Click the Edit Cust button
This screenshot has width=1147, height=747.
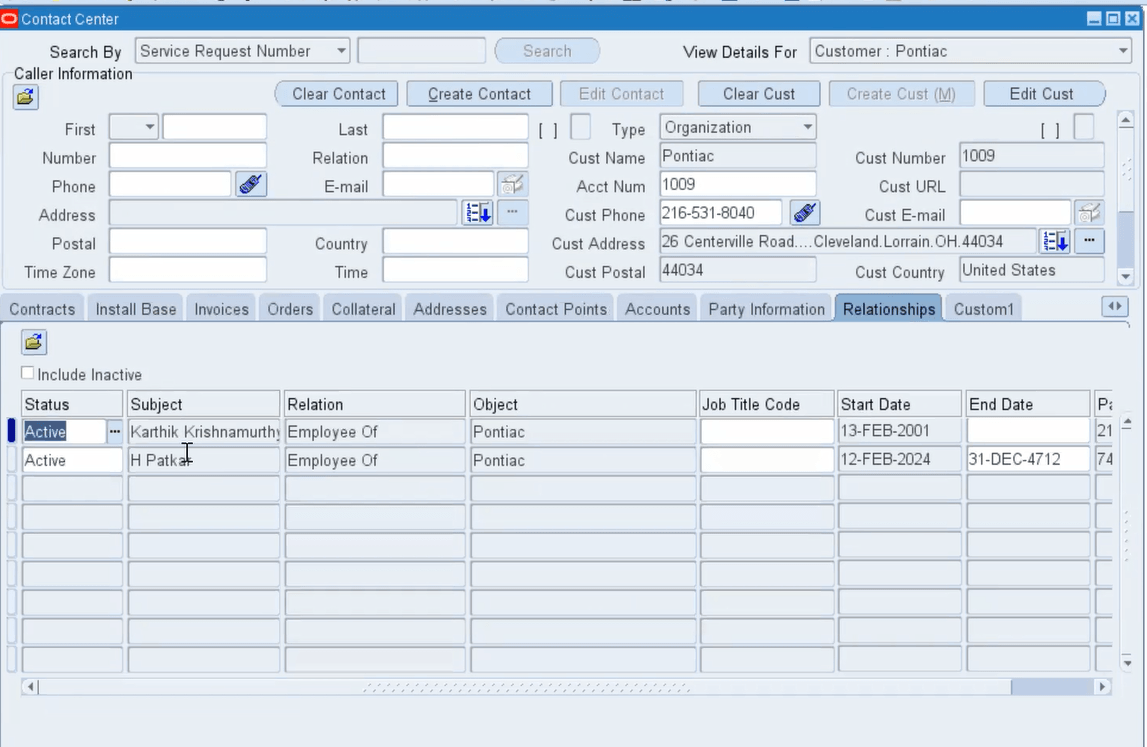pyautogui.click(x=1042, y=94)
